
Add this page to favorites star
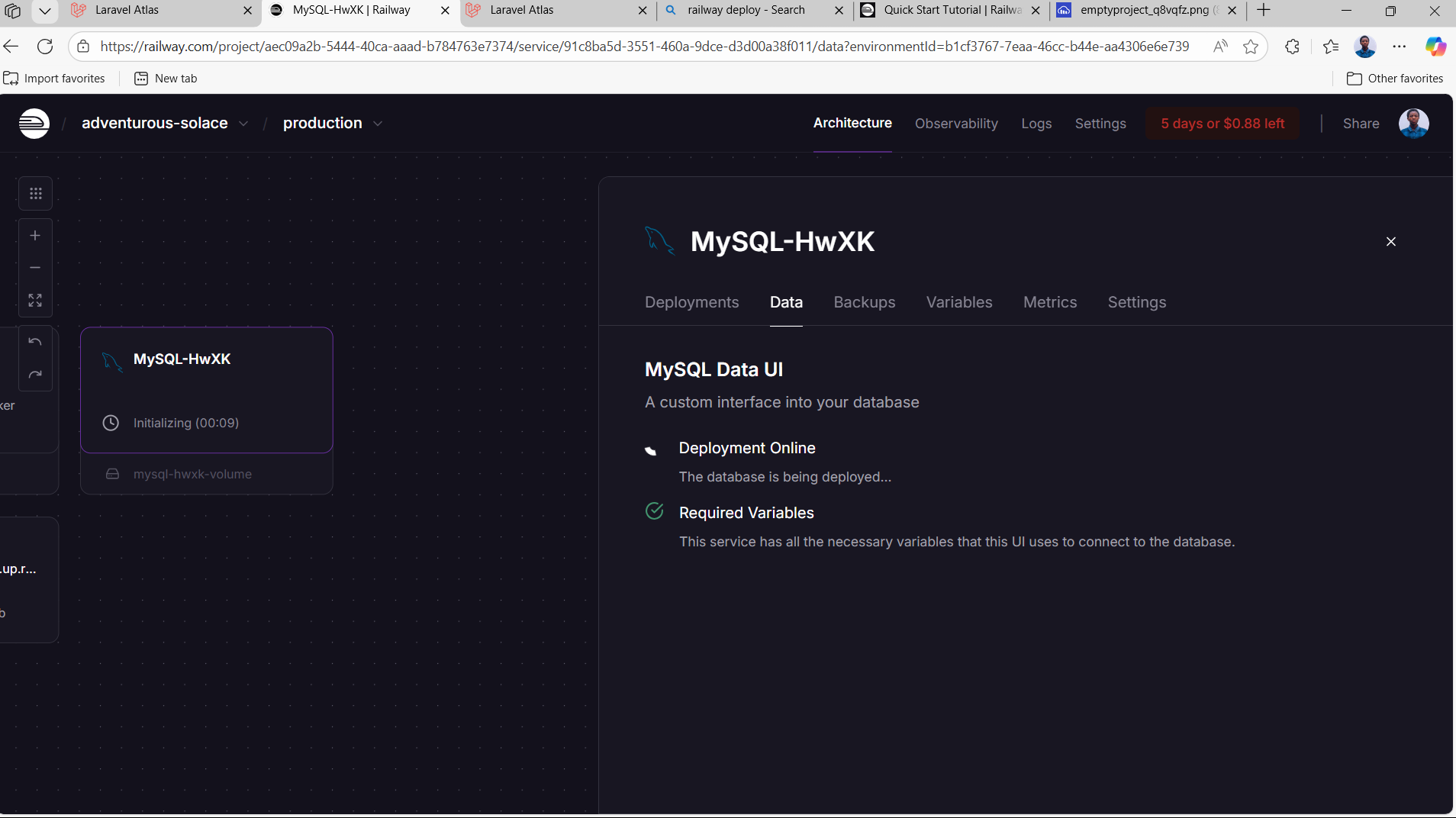tap(1250, 47)
